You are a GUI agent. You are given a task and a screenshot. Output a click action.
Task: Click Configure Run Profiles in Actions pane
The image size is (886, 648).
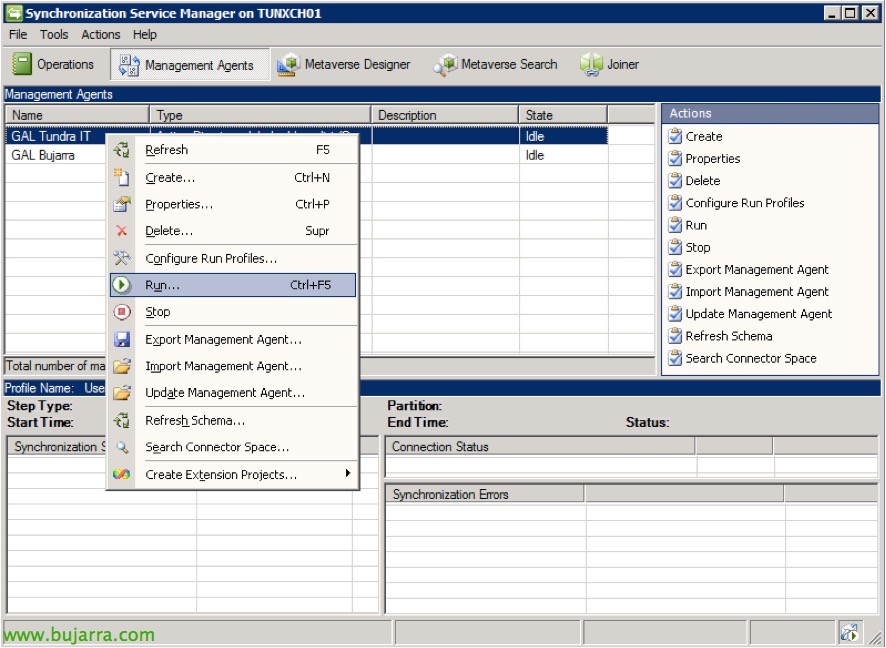coord(745,203)
